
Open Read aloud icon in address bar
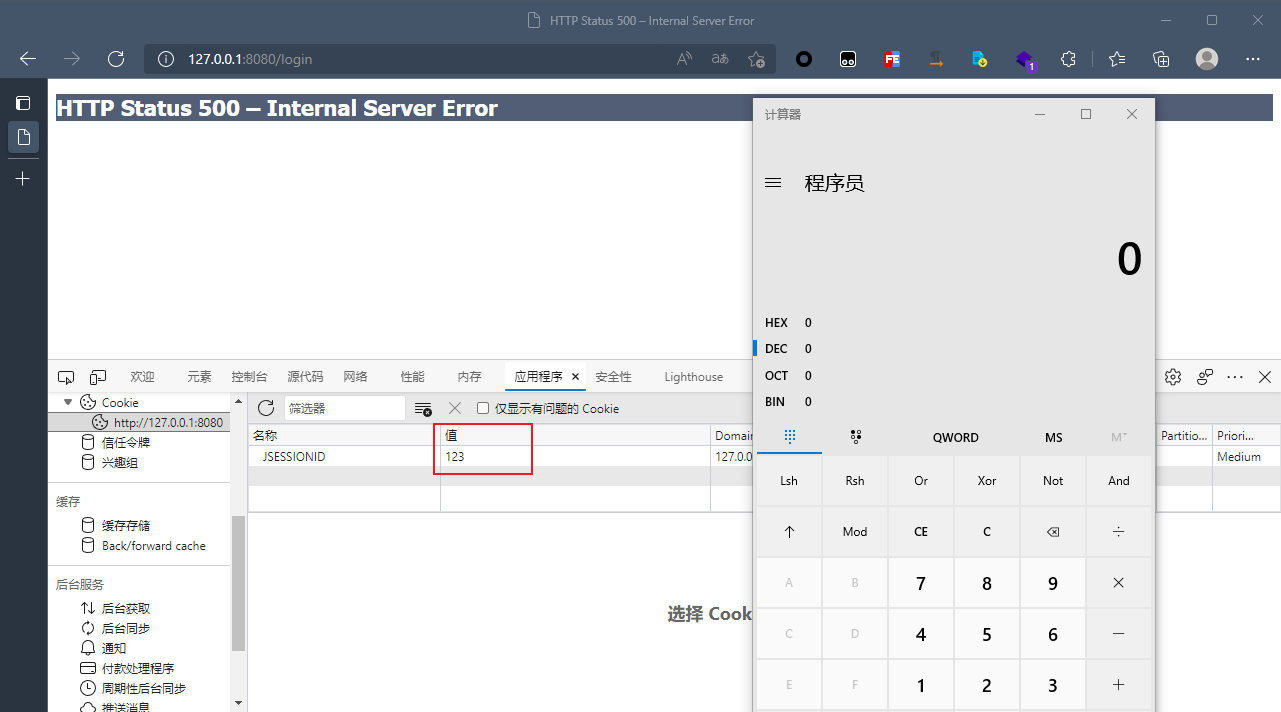click(684, 59)
